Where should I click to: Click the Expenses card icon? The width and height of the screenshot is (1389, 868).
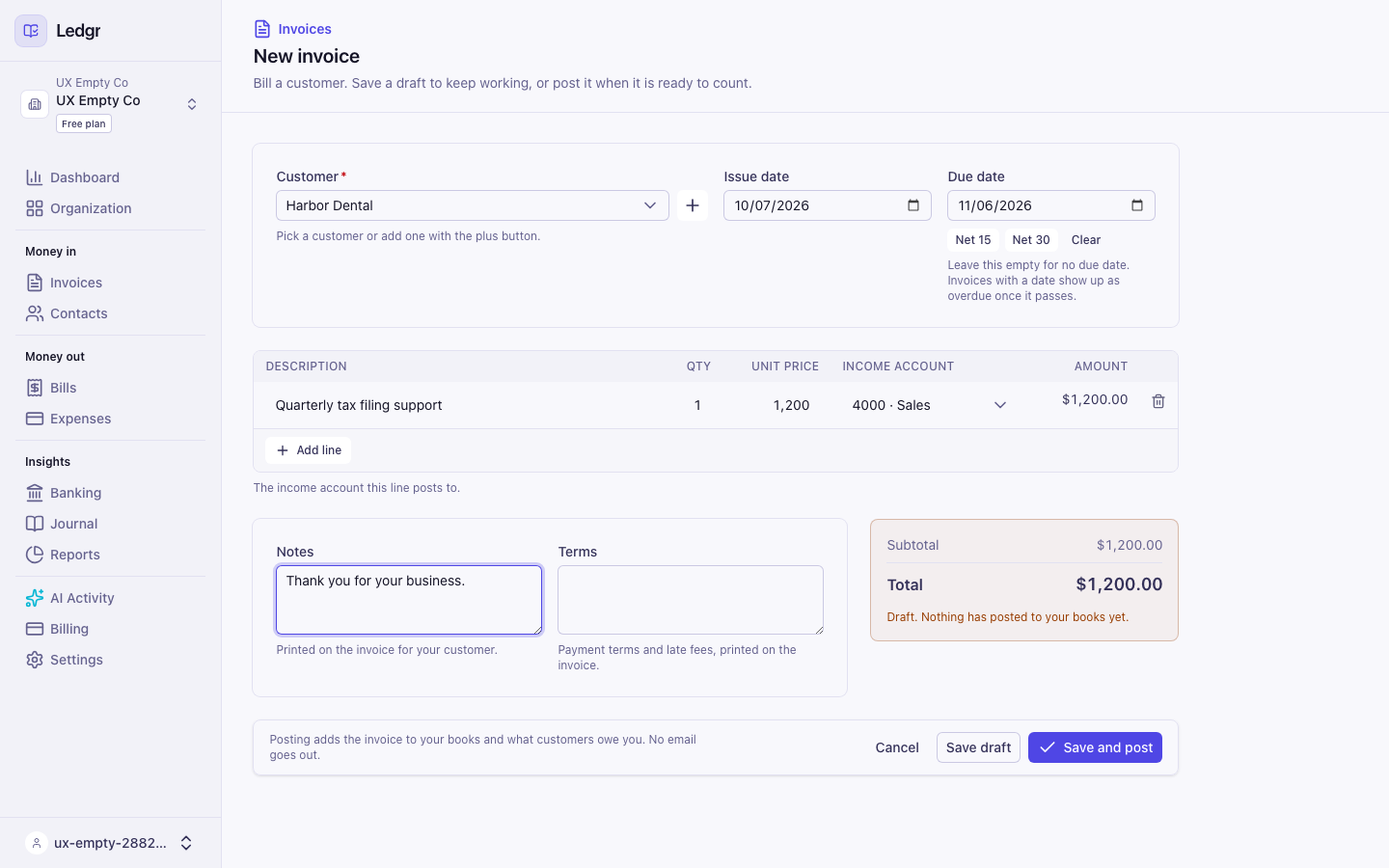click(x=35, y=419)
